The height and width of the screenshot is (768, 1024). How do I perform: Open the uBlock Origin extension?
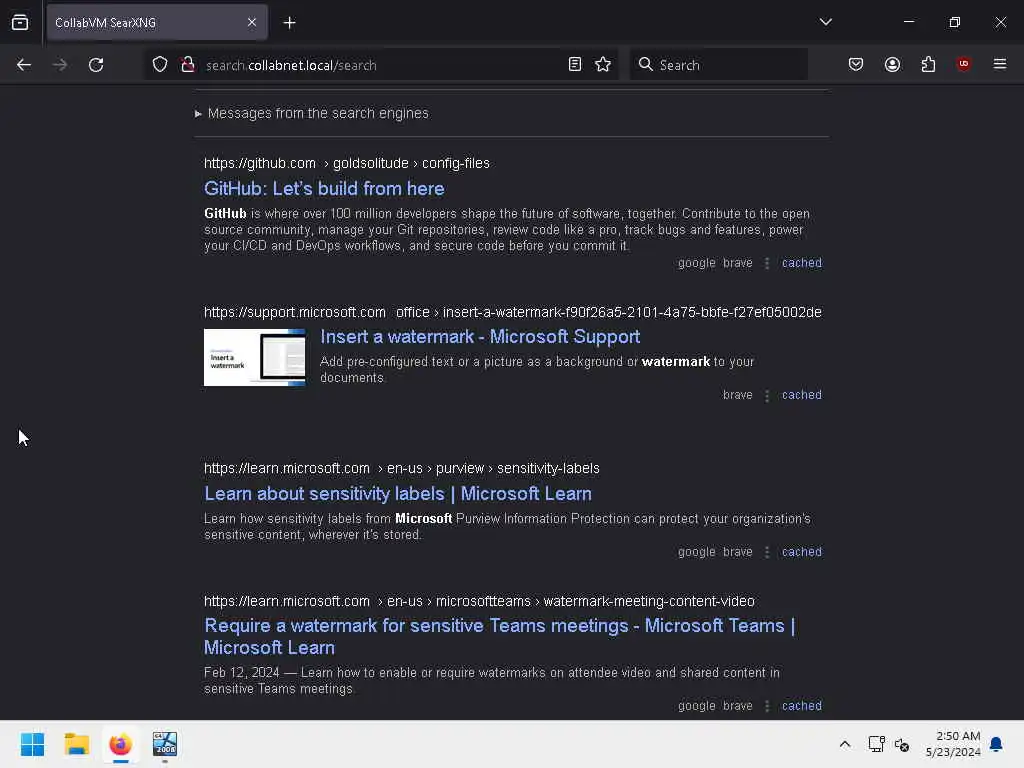[x=963, y=64]
